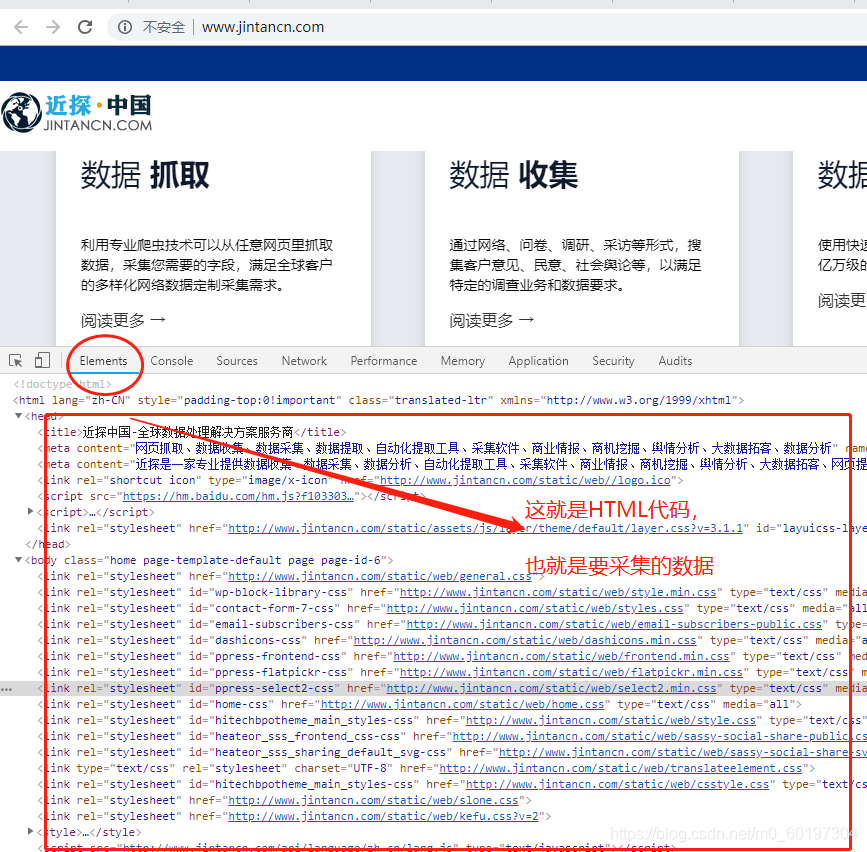The width and height of the screenshot is (867, 852).
Task: Toggle the device toolbar icon
Action: pyautogui.click(x=42, y=360)
